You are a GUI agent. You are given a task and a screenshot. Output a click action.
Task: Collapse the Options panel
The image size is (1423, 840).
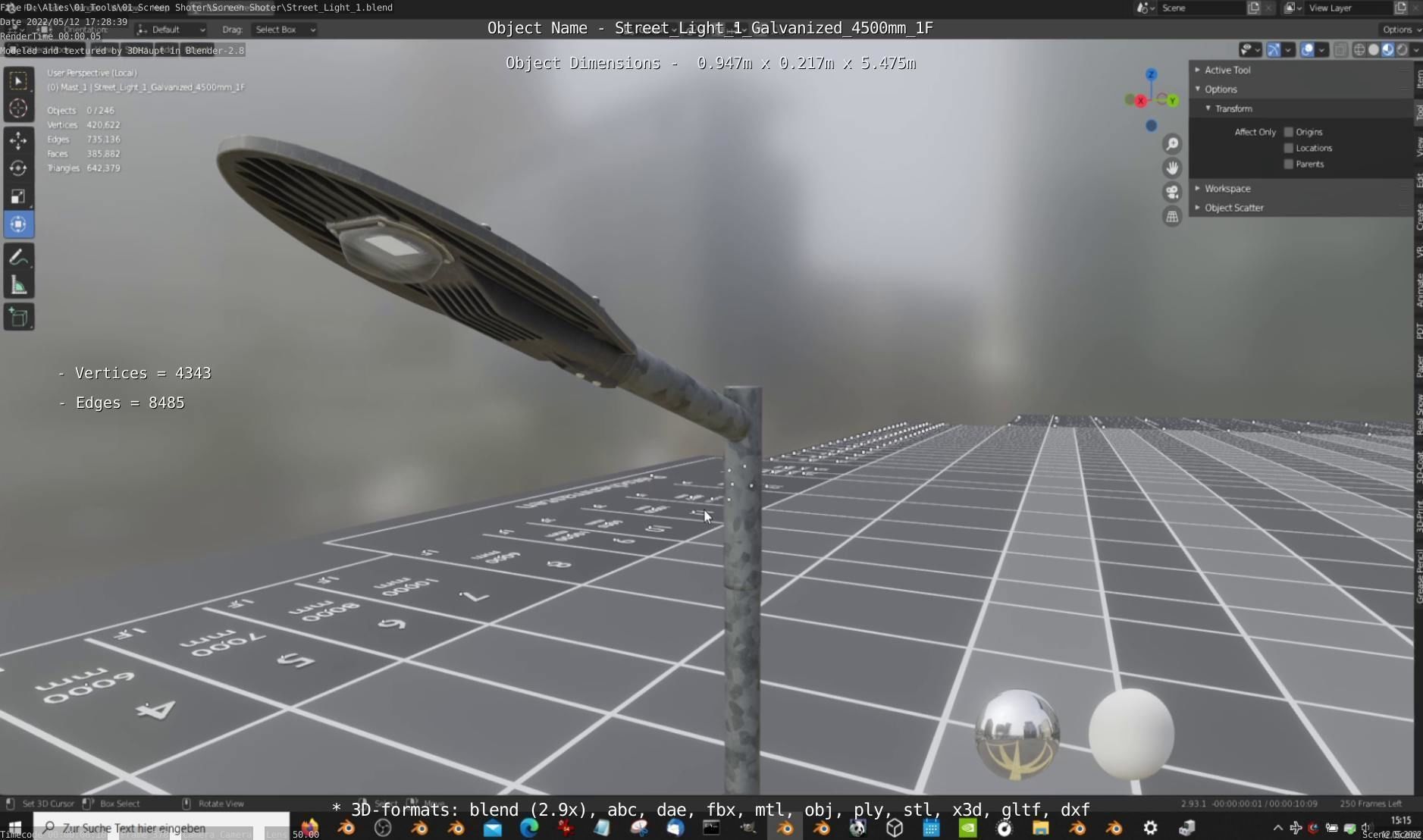[1300, 89]
